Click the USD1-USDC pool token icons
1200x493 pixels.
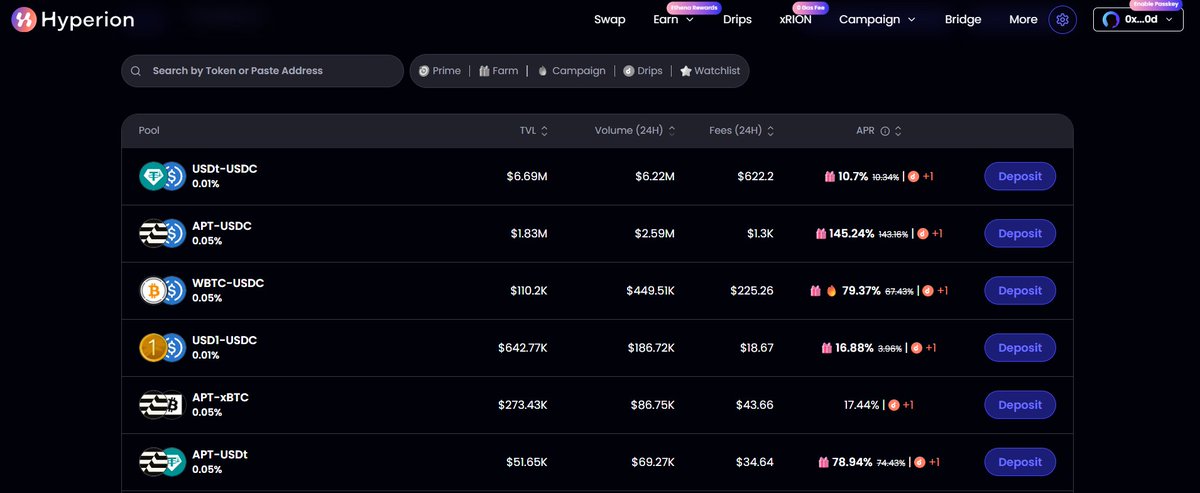tap(162, 347)
